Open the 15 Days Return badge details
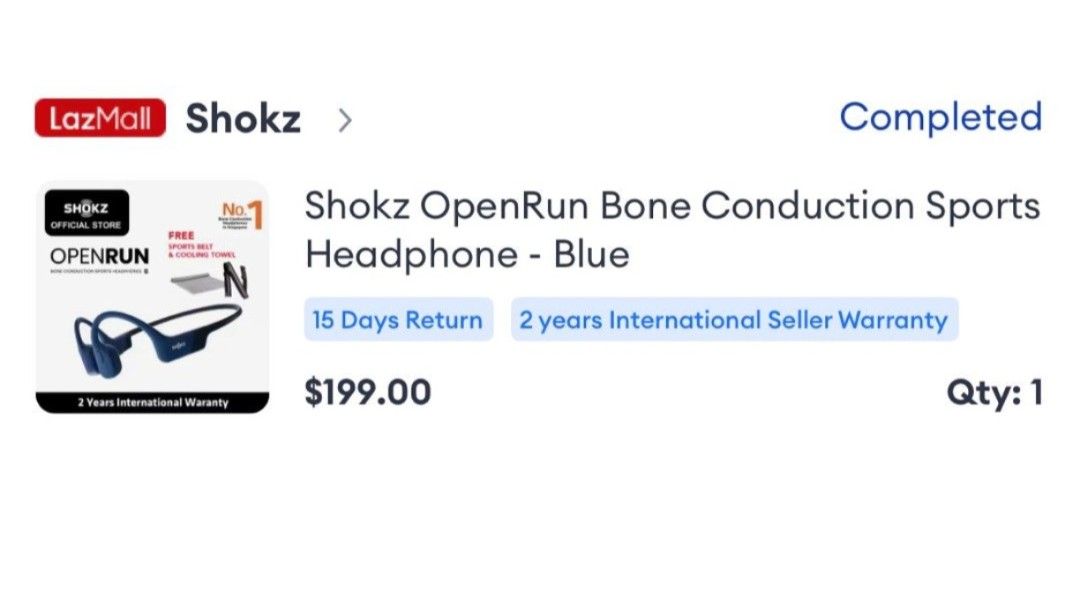Image resolution: width=1080 pixels, height=613 pixels. point(397,319)
